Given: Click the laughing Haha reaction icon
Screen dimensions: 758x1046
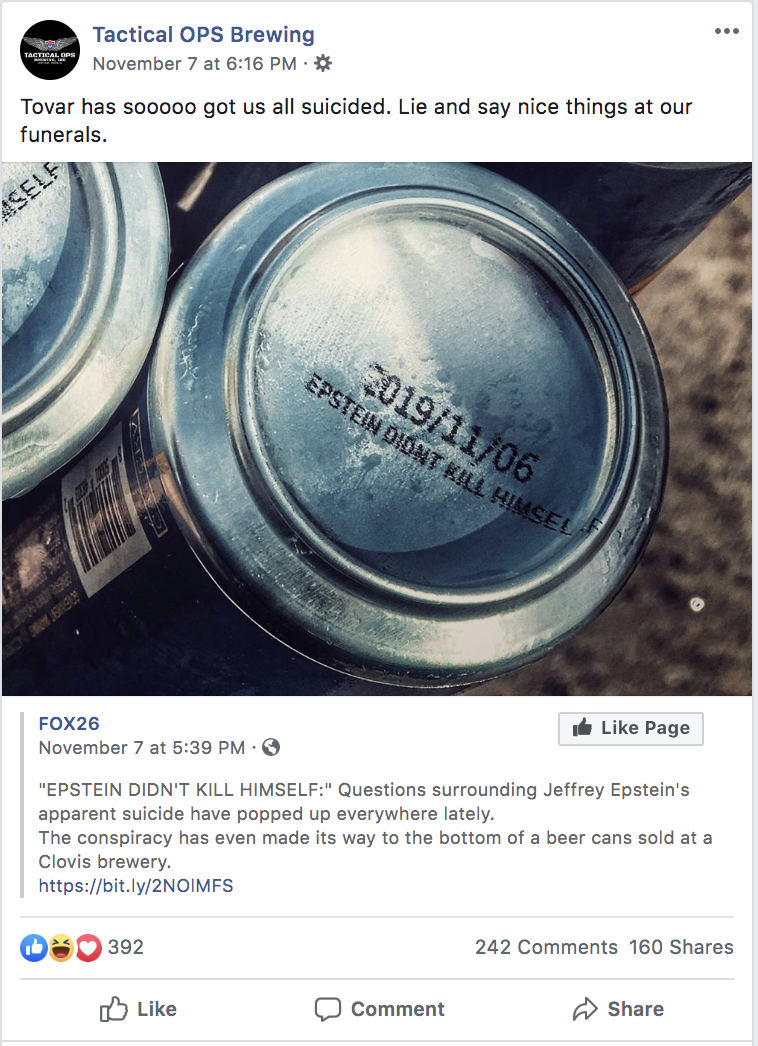Looking at the screenshot, I should 61,947.
